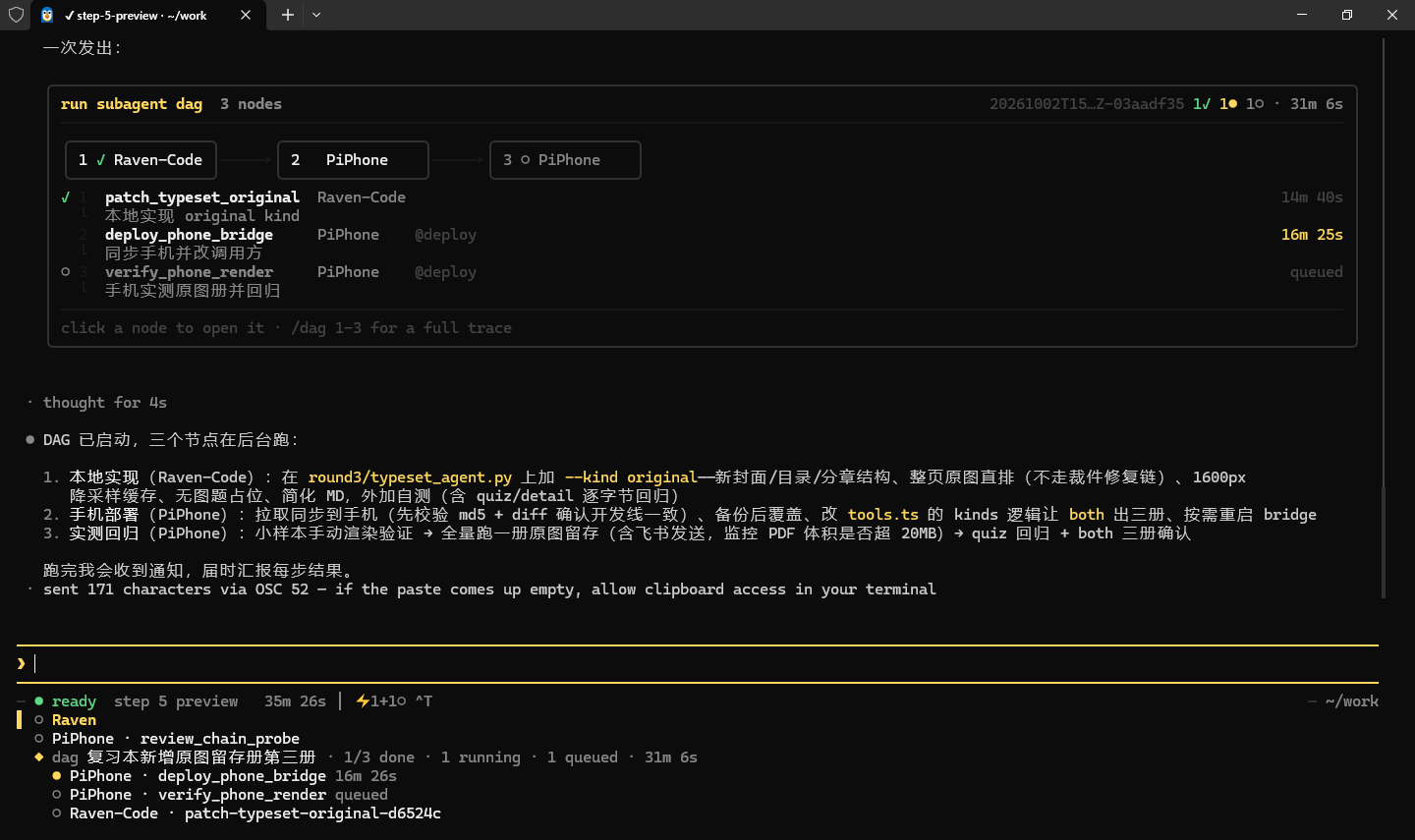Screen dimensions: 1415x840
Task: Open the new-tab profile dropdown chevron
Action: tap(316, 15)
